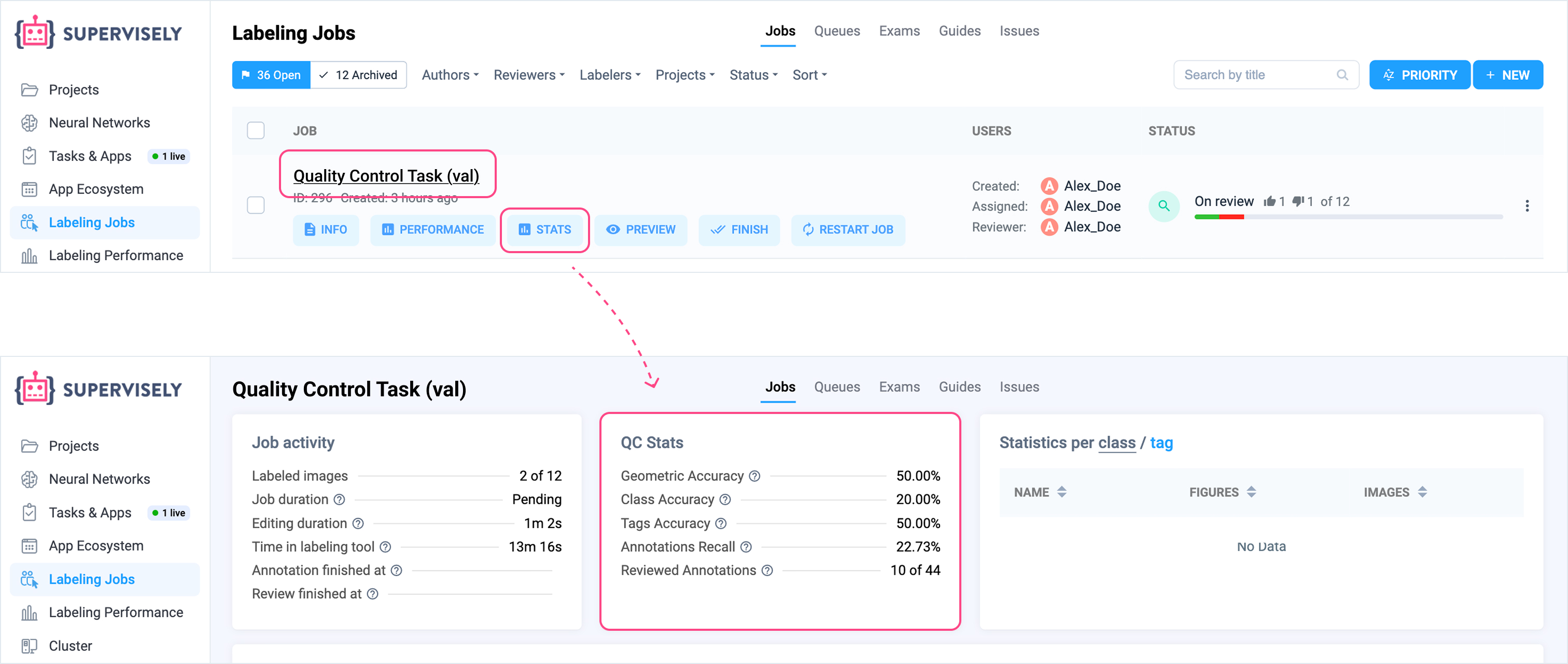The width and height of the screenshot is (1568, 664).
Task: Click help icon next to Geometric Accuracy
Action: (x=754, y=476)
